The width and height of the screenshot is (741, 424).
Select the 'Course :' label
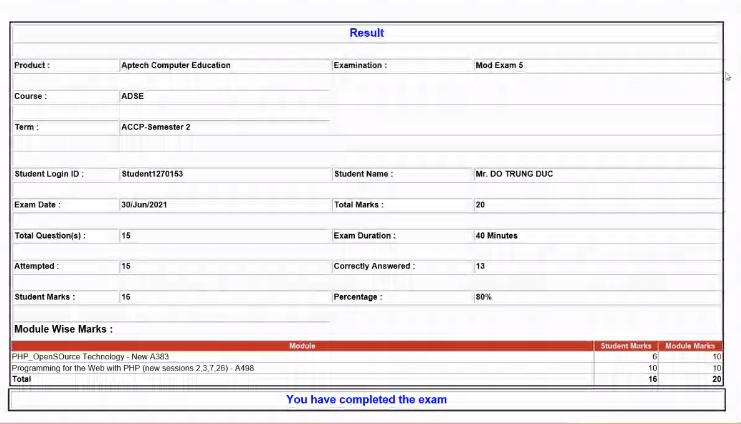pos(30,96)
